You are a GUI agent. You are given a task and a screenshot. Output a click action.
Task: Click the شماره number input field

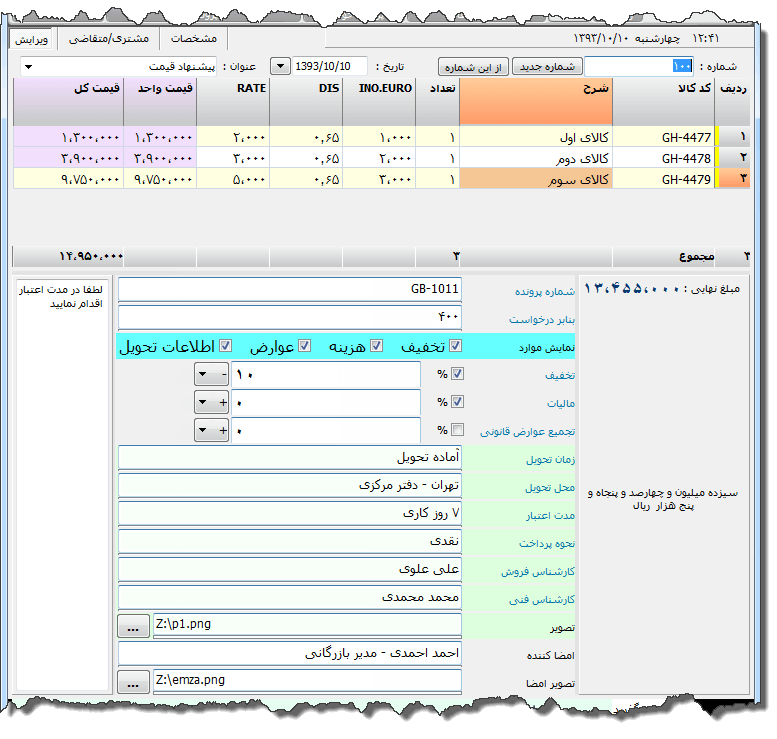coord(638,66)
